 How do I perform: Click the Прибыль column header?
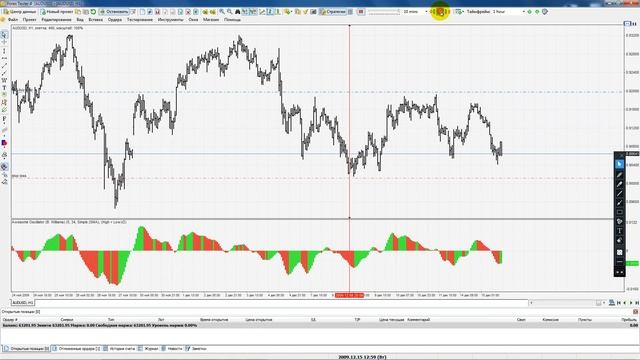pyautogui.click(x=629, y=320)
